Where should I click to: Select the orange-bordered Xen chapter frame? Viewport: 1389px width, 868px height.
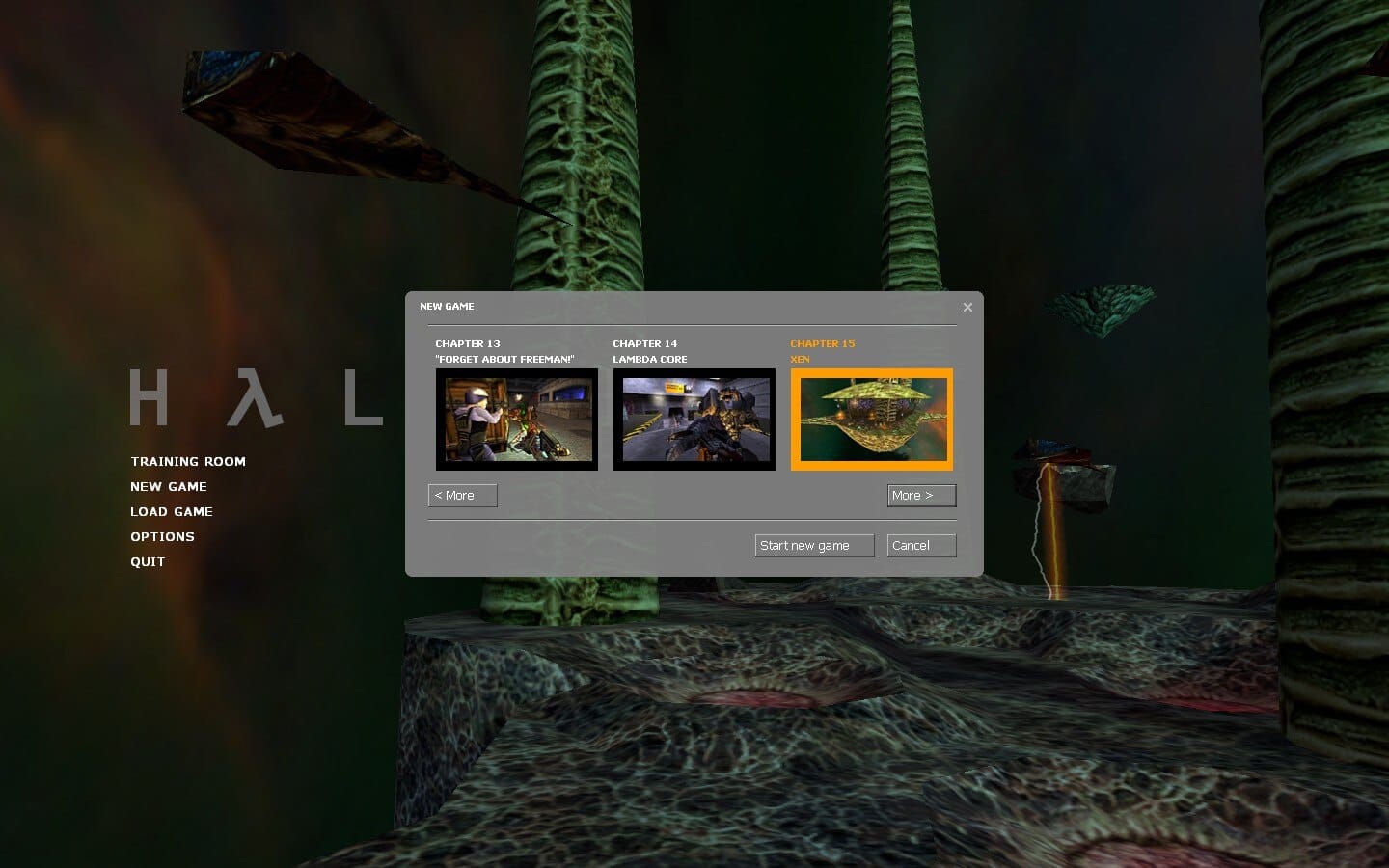click(x=871, y=419)
